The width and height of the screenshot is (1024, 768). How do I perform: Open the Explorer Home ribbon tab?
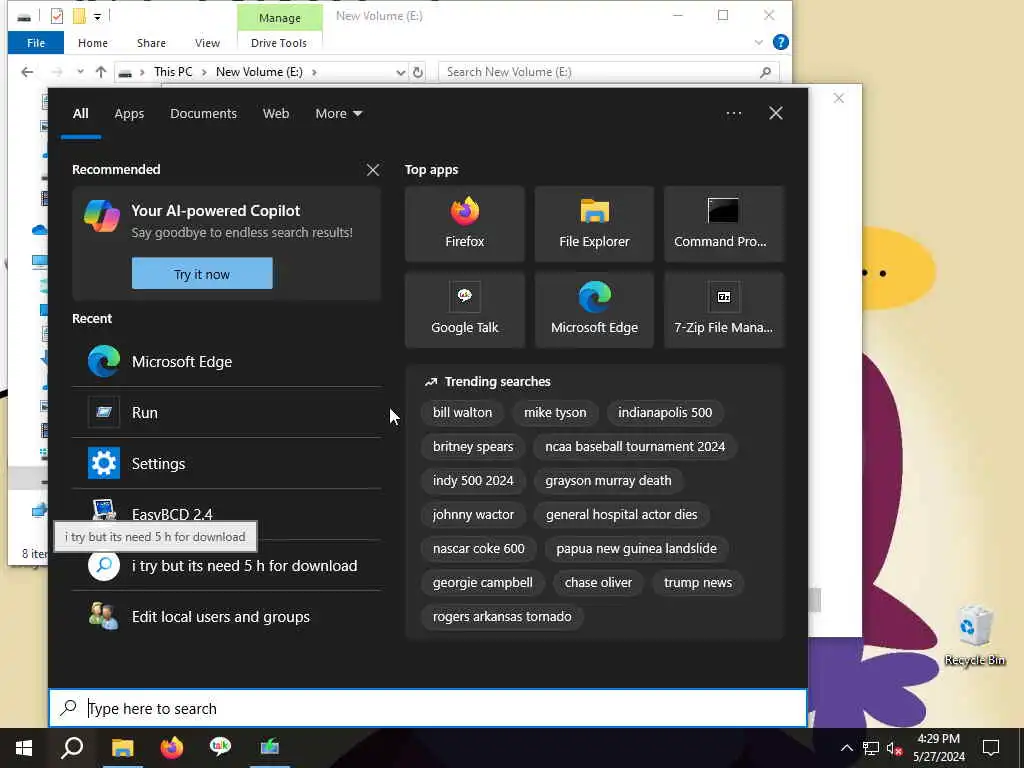(x=93, y=43)
